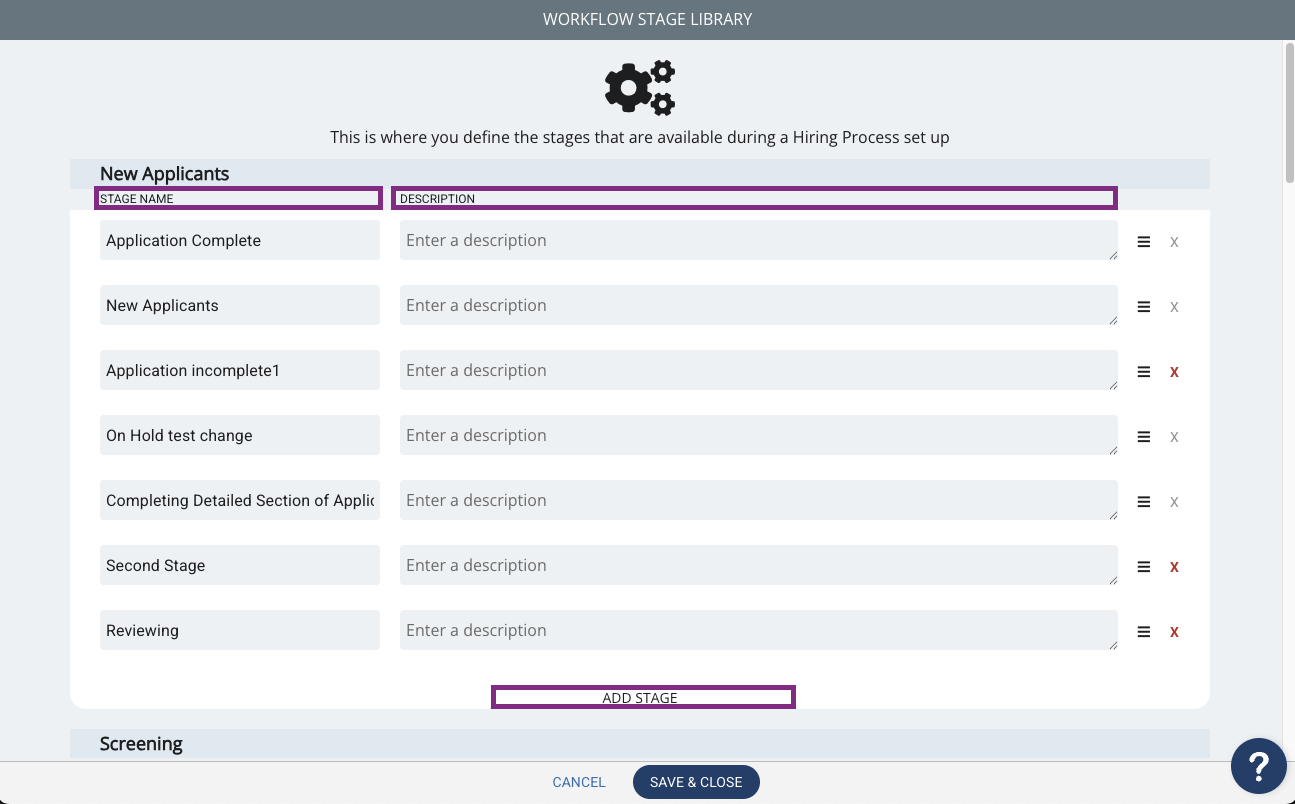This screenshot has width=1295, height=804.
Task: Click the WORKFLOW STAGE LIBRARY title
Action: pyautogui.click(x=647, y=19)
